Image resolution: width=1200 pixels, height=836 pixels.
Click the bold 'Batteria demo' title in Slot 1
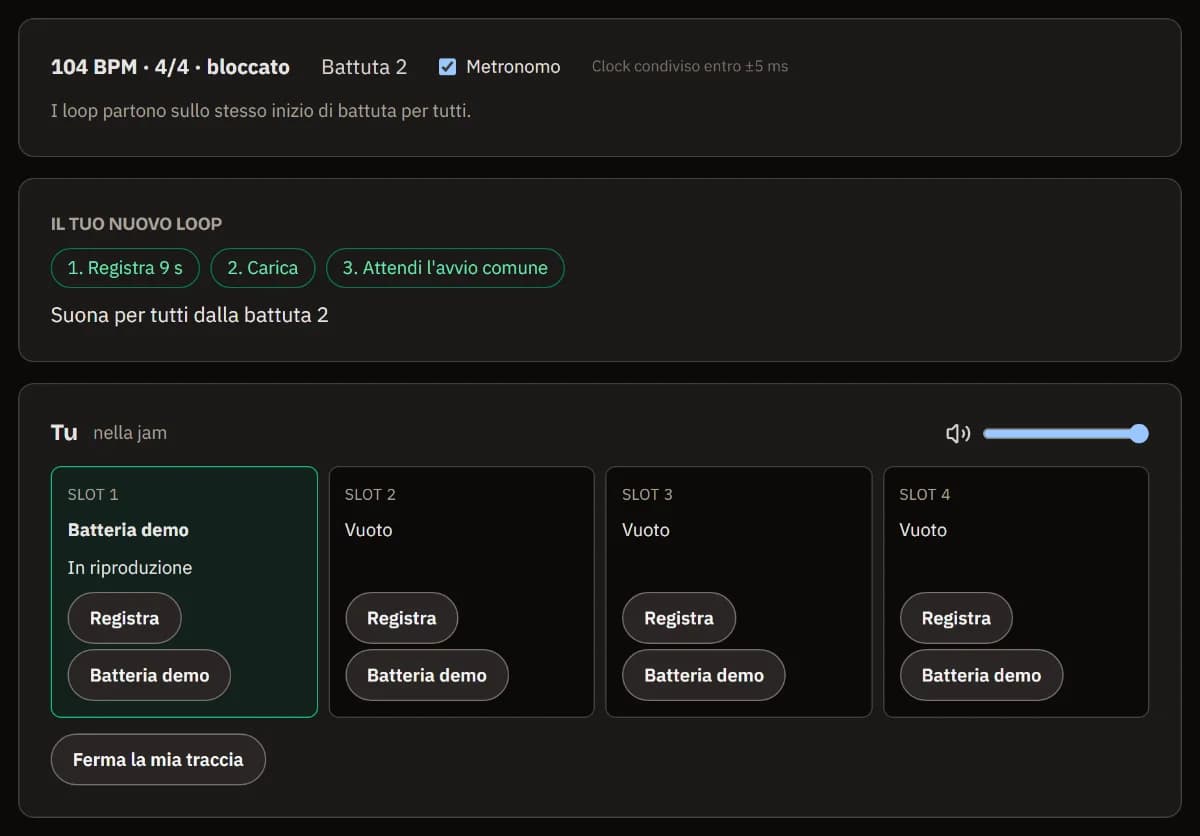click(x=128, y=530)
